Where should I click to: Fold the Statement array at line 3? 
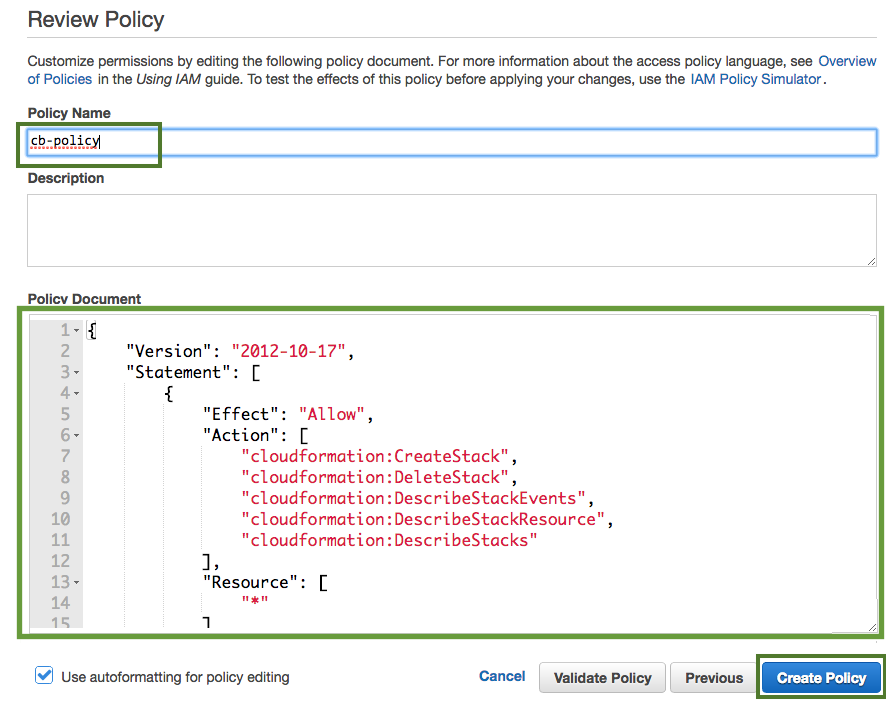[x=77, y=372]
